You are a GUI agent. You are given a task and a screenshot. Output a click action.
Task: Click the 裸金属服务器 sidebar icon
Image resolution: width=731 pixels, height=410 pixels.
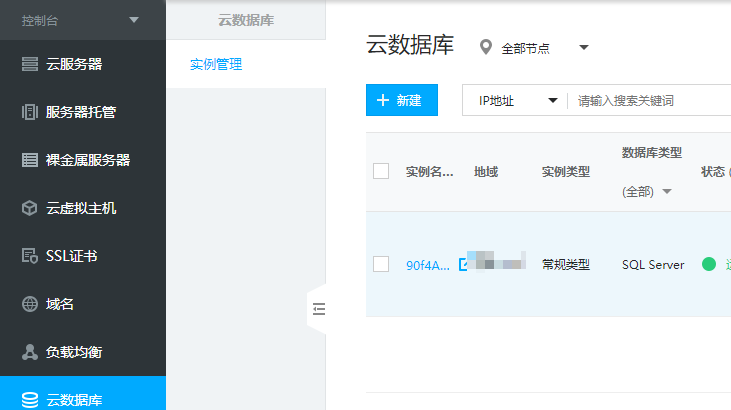(30, 160)
